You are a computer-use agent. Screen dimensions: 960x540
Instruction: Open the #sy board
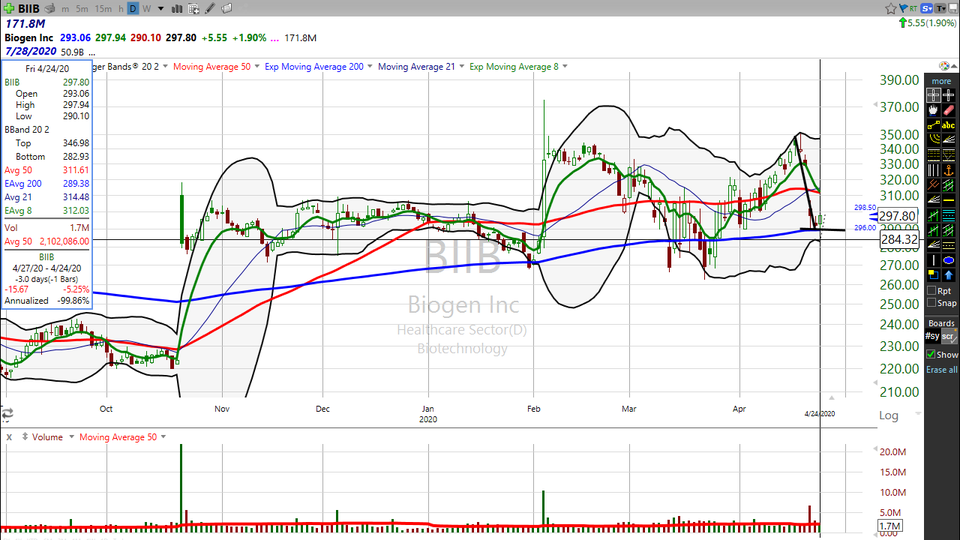pyautogui.click(x=932, y=336)
